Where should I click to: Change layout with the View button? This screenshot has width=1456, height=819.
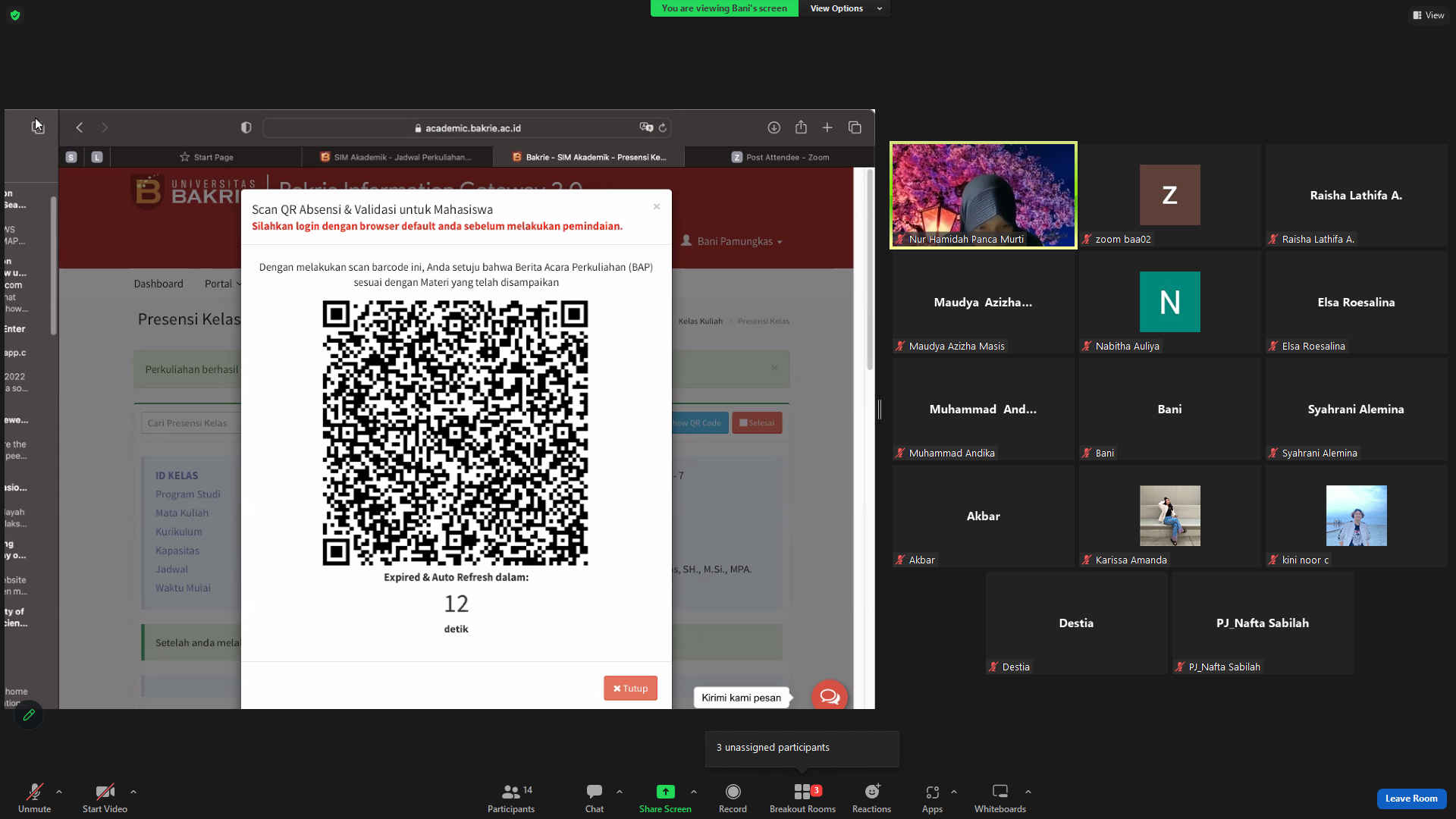[x=1429, y=15]
